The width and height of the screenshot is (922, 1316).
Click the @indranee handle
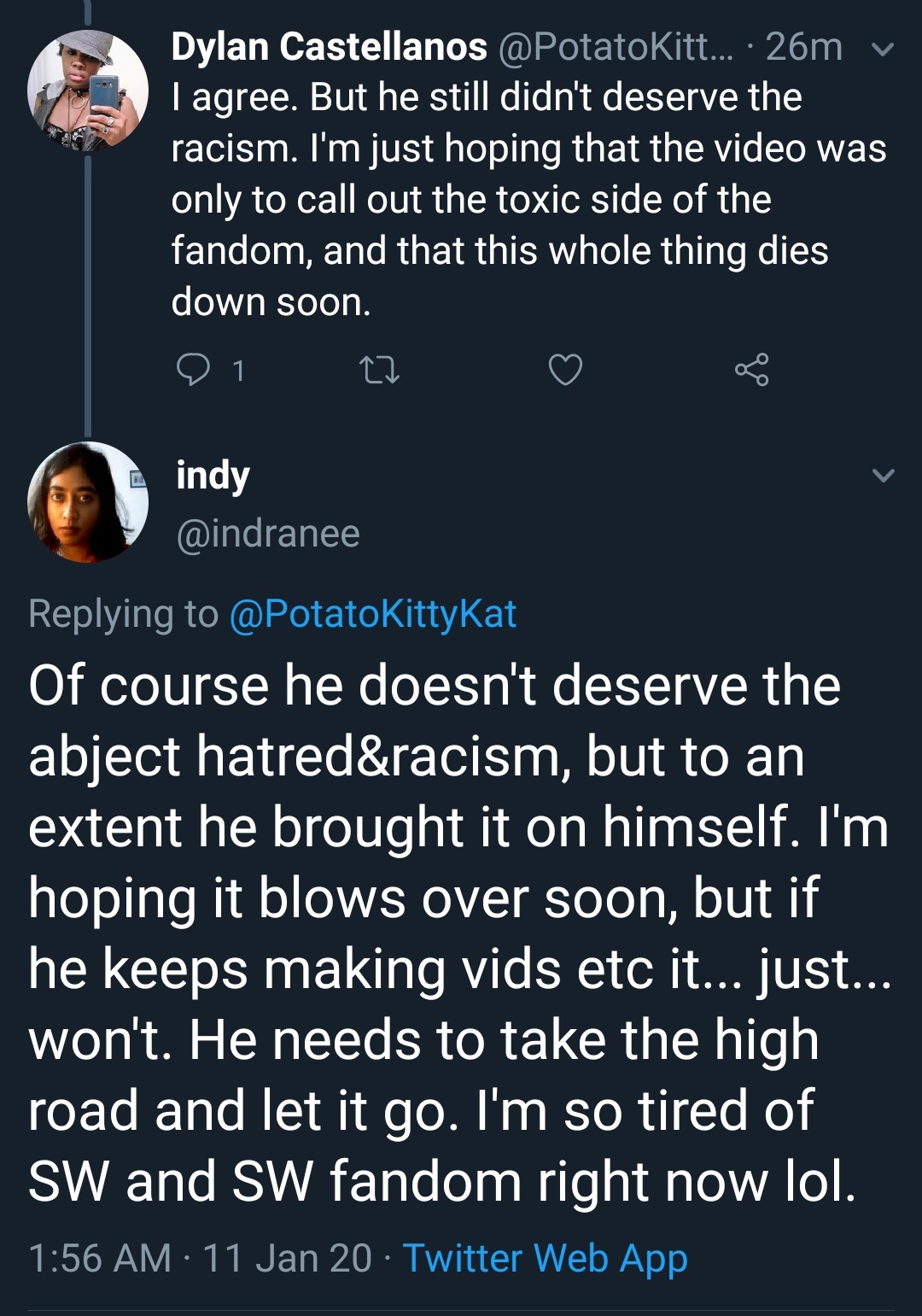click(268, 534)
